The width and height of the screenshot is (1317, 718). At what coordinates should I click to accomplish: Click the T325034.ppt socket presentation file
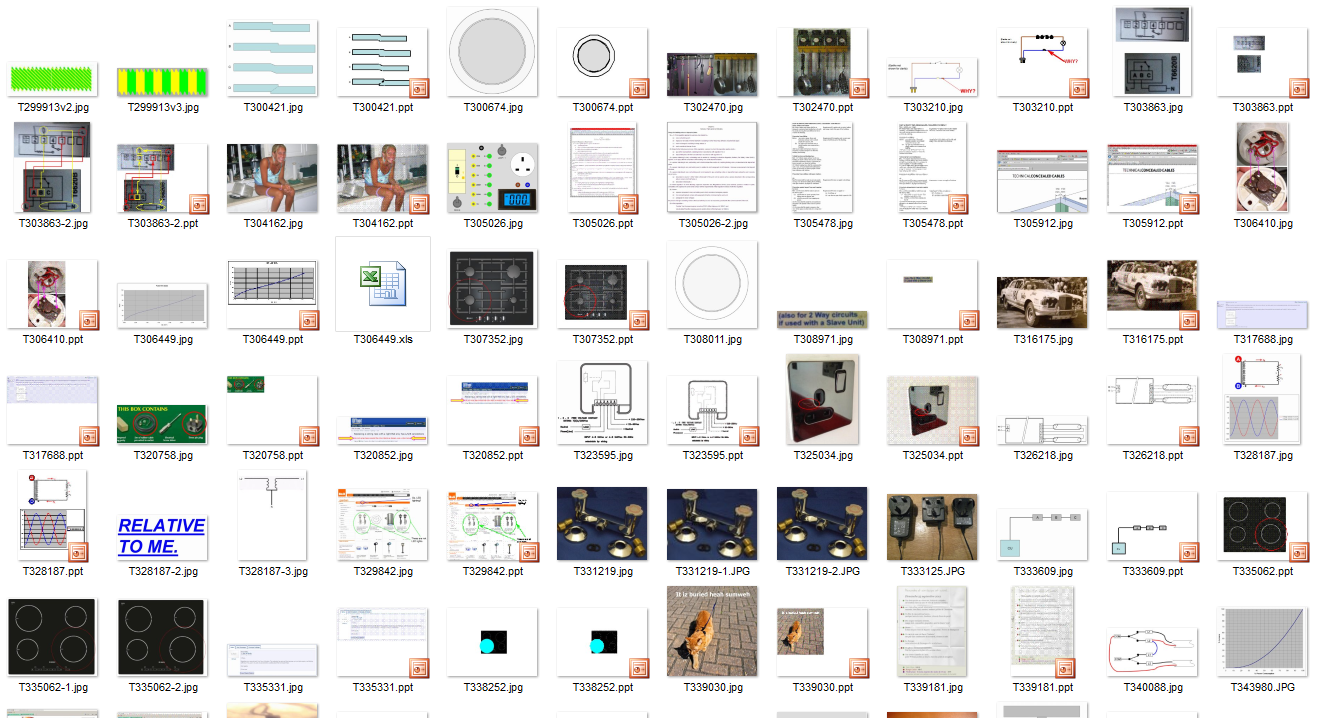tap(932, 410)
